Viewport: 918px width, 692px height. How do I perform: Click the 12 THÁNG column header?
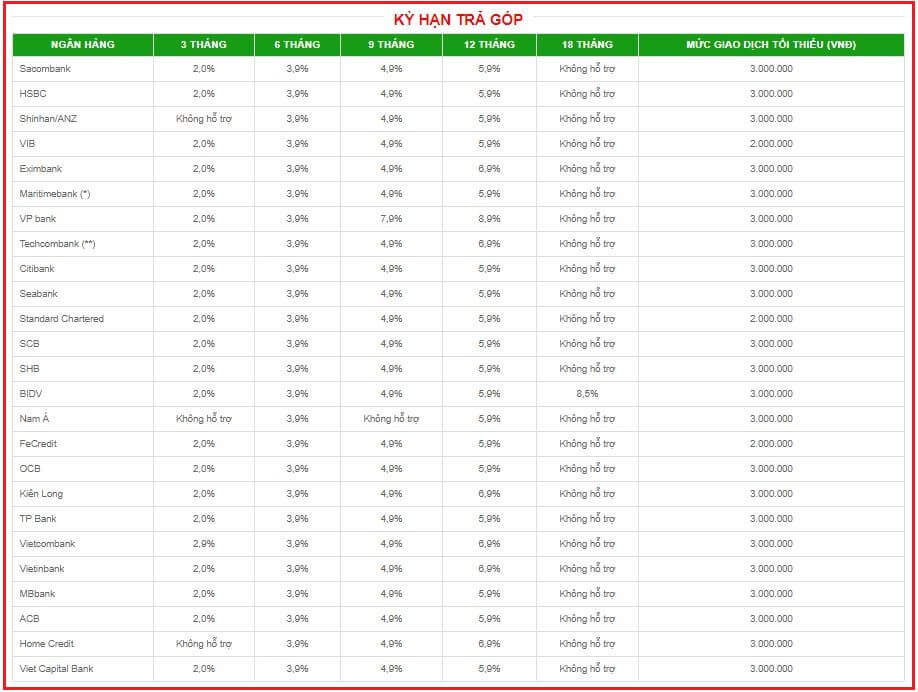point(489,44)
